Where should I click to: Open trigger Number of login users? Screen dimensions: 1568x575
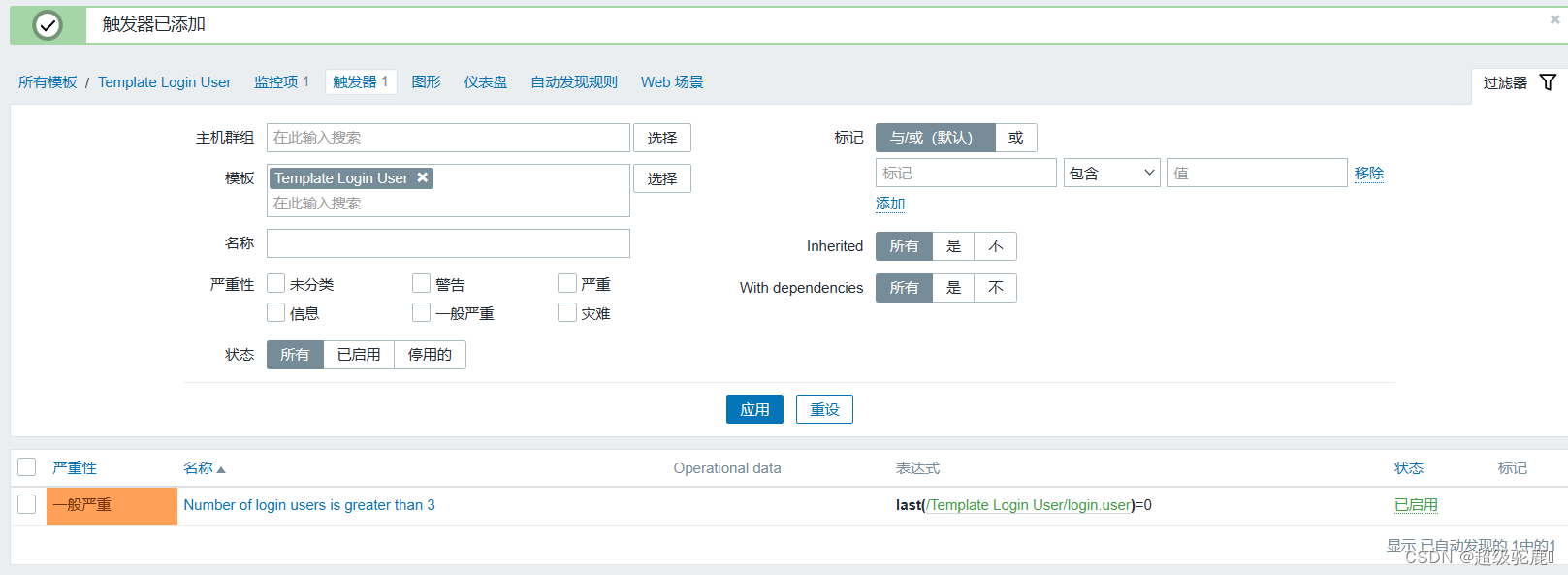309,504
